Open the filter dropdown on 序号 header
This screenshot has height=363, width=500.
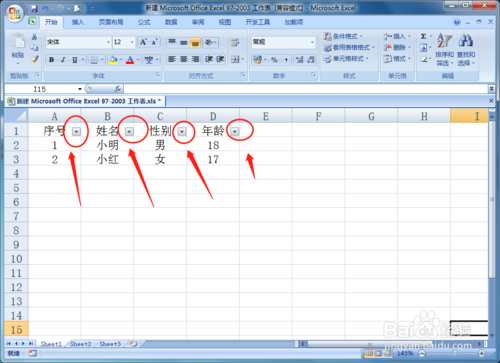[x=77, y=132]
